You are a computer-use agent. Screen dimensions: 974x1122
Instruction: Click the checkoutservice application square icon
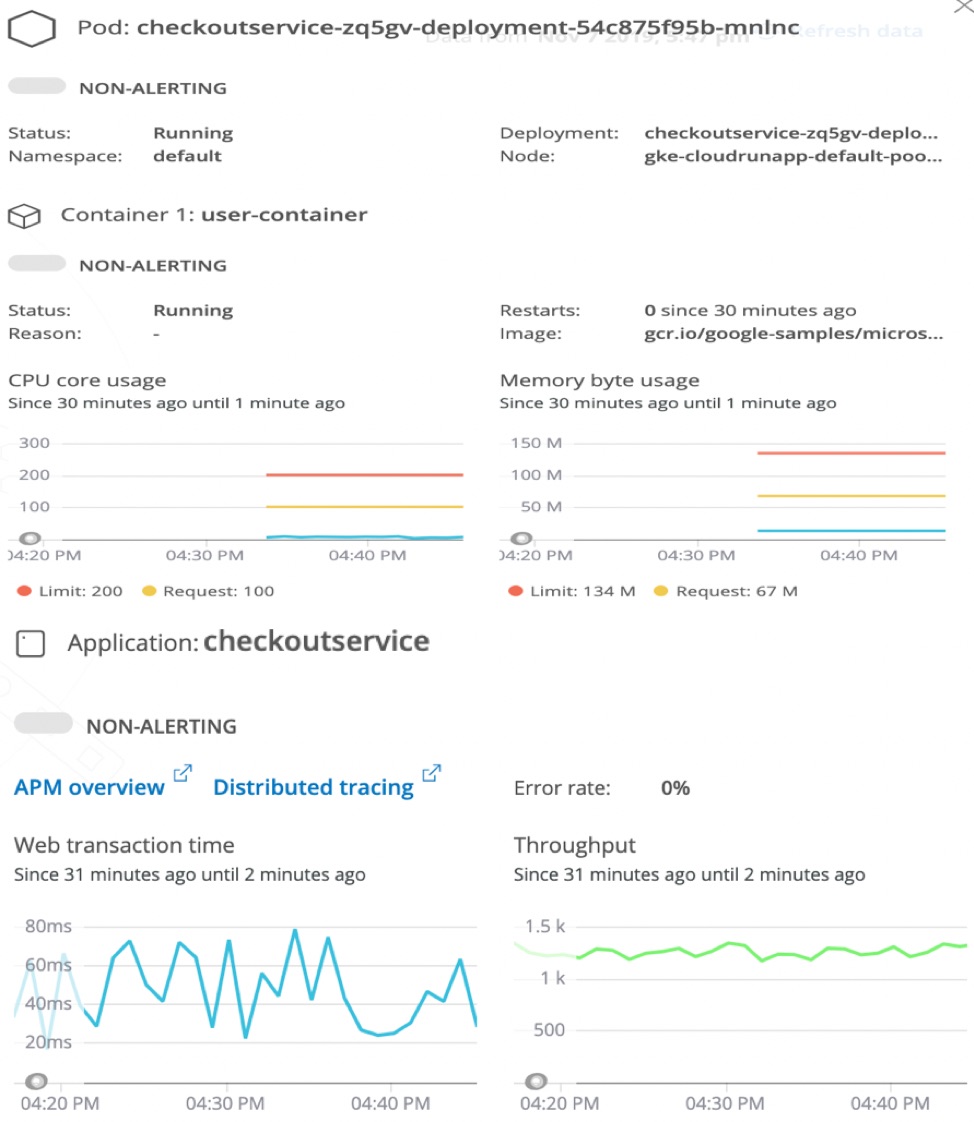(30, 643)
